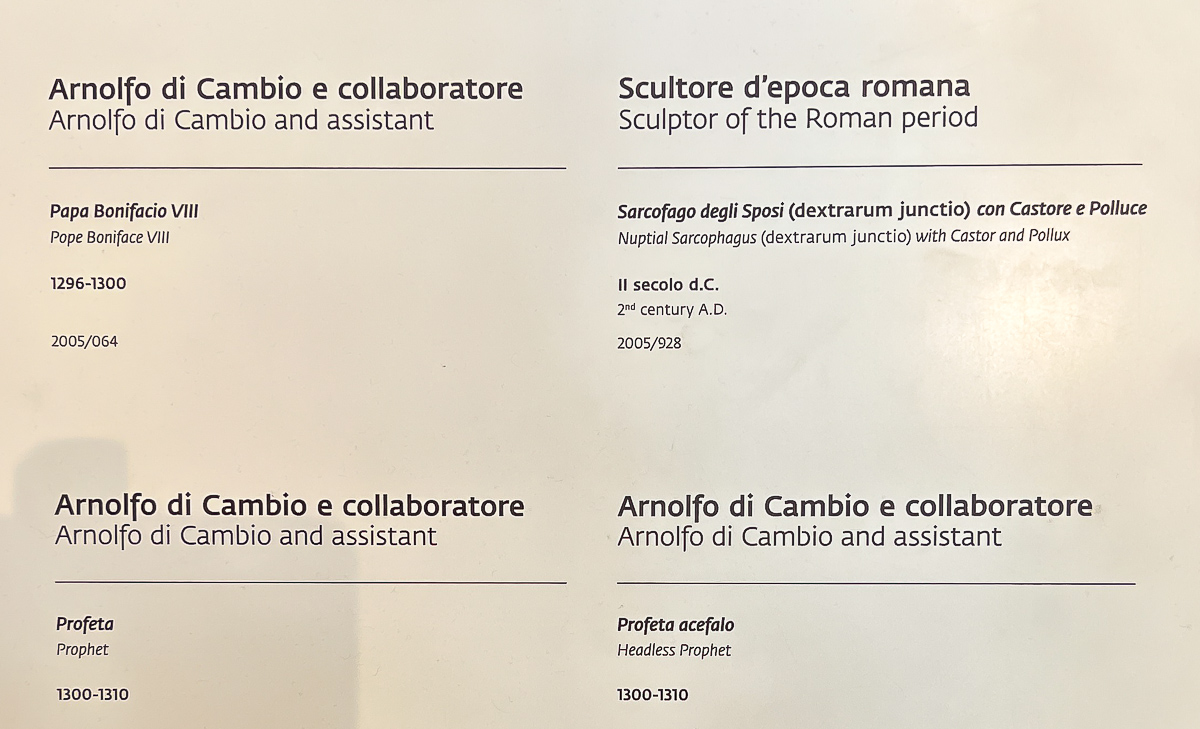Viewport: 1200px width, 729px height.
Task: Click the 'Arnolfo di Cambio and assistant' line above Profeta acefalo
Action: click(809, 537)
